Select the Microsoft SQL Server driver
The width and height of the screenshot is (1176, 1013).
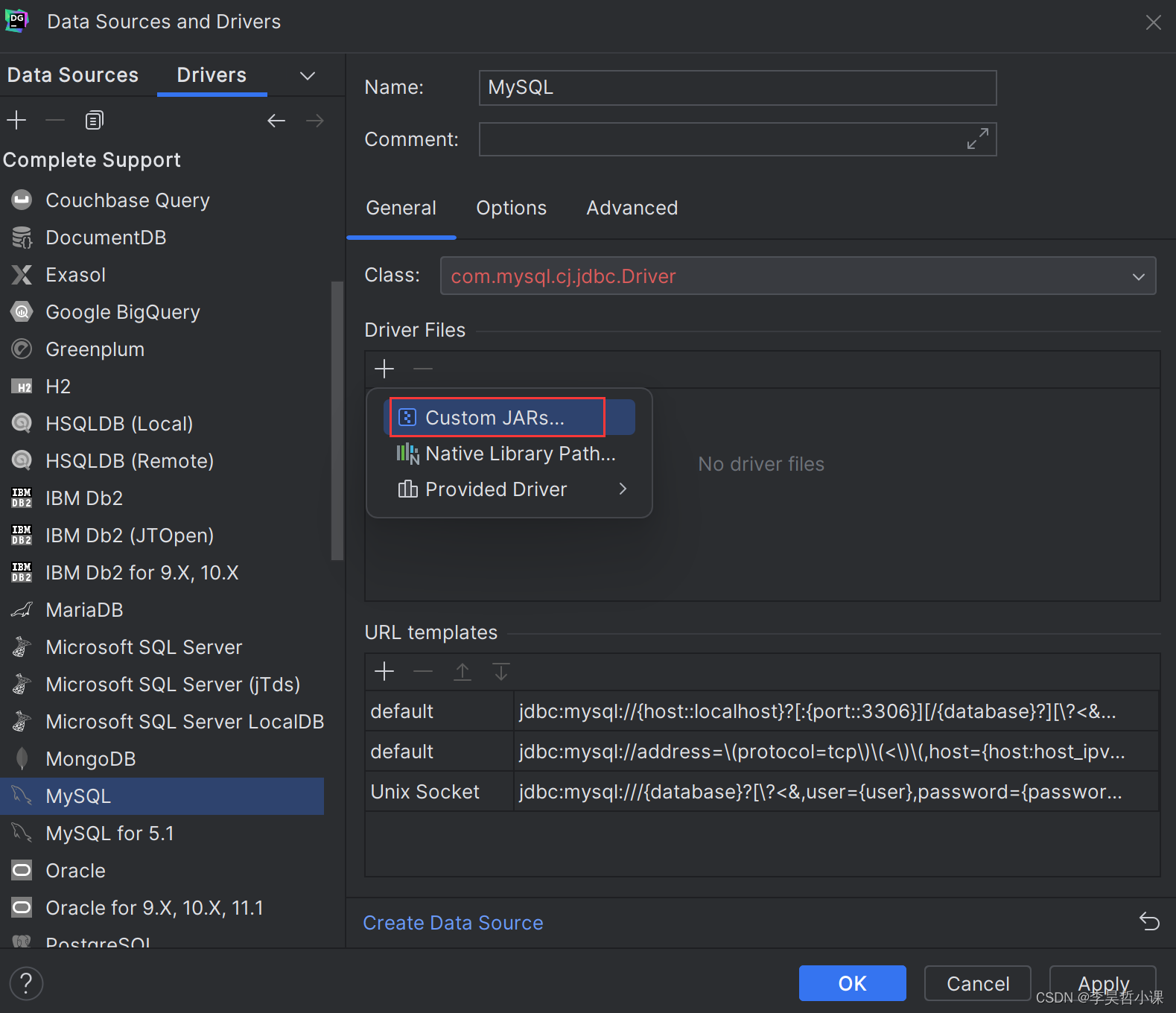(162, 647)
